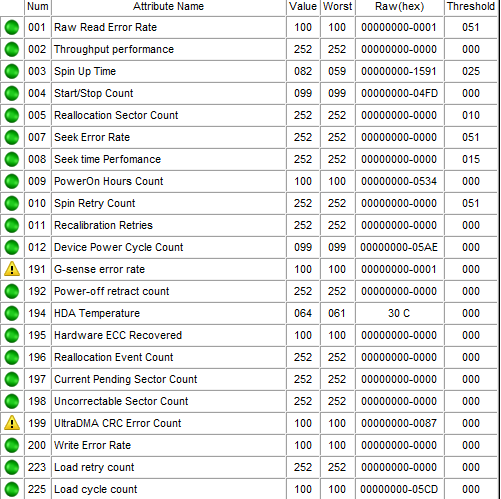Select the G-sense error rate attribute name
Screen dimensions: 501x499
coord(99,269)
